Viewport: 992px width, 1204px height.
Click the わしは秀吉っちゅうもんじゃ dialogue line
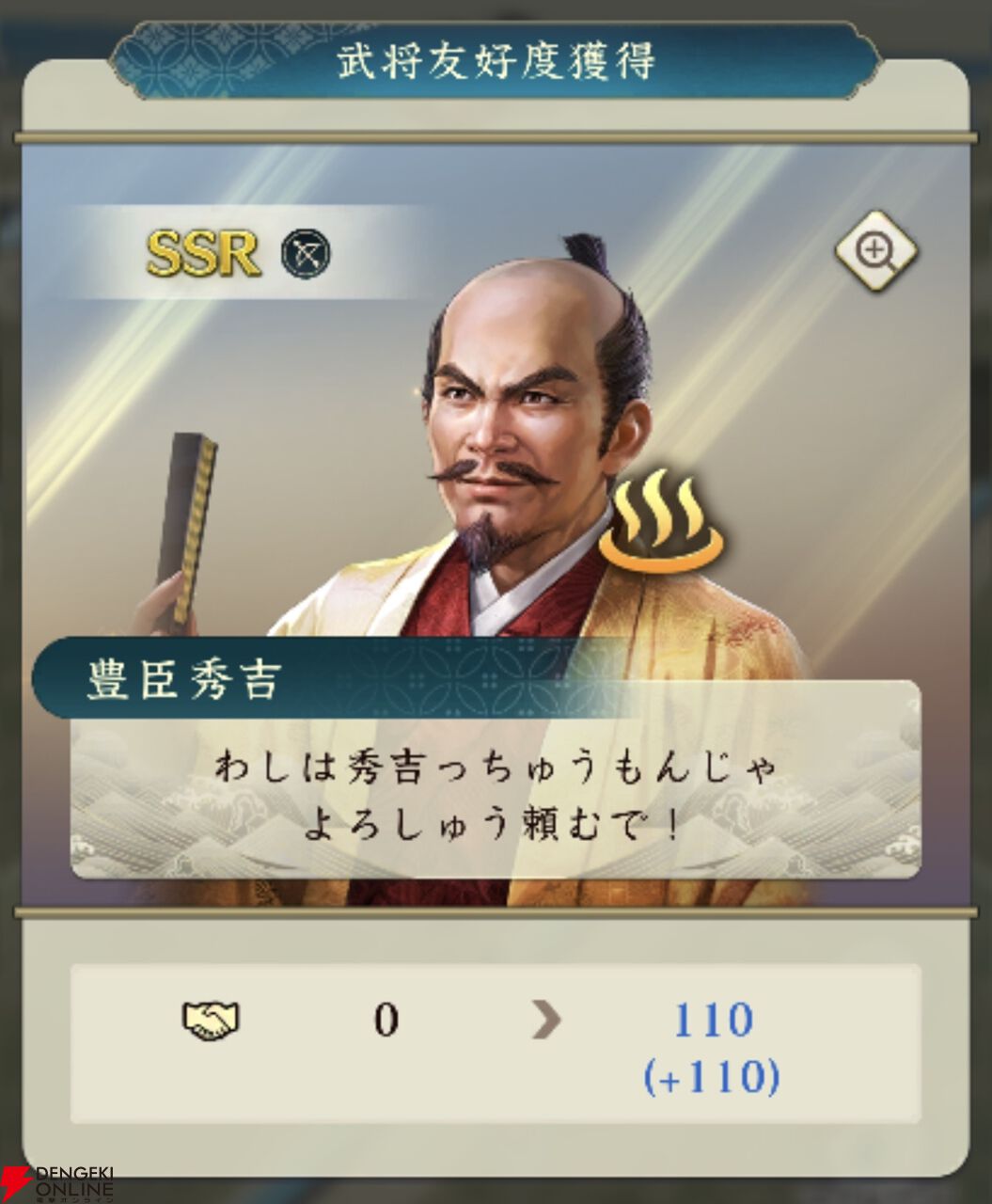(496, 767)
